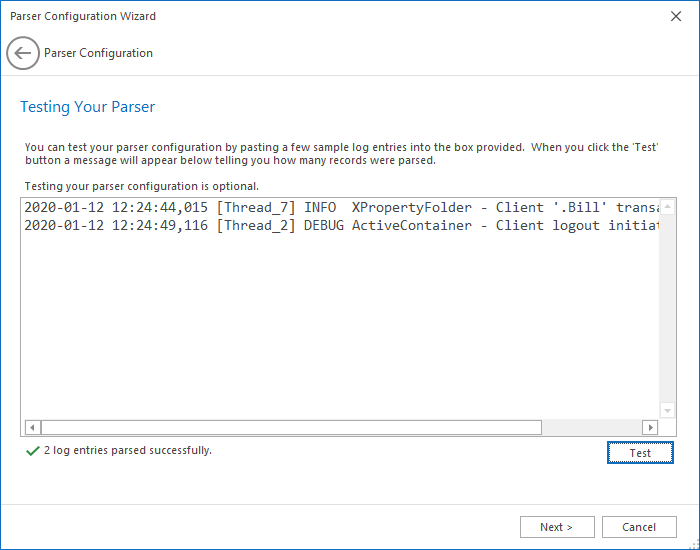Click the horizontal scrollbar right arrow

point(651,428)
